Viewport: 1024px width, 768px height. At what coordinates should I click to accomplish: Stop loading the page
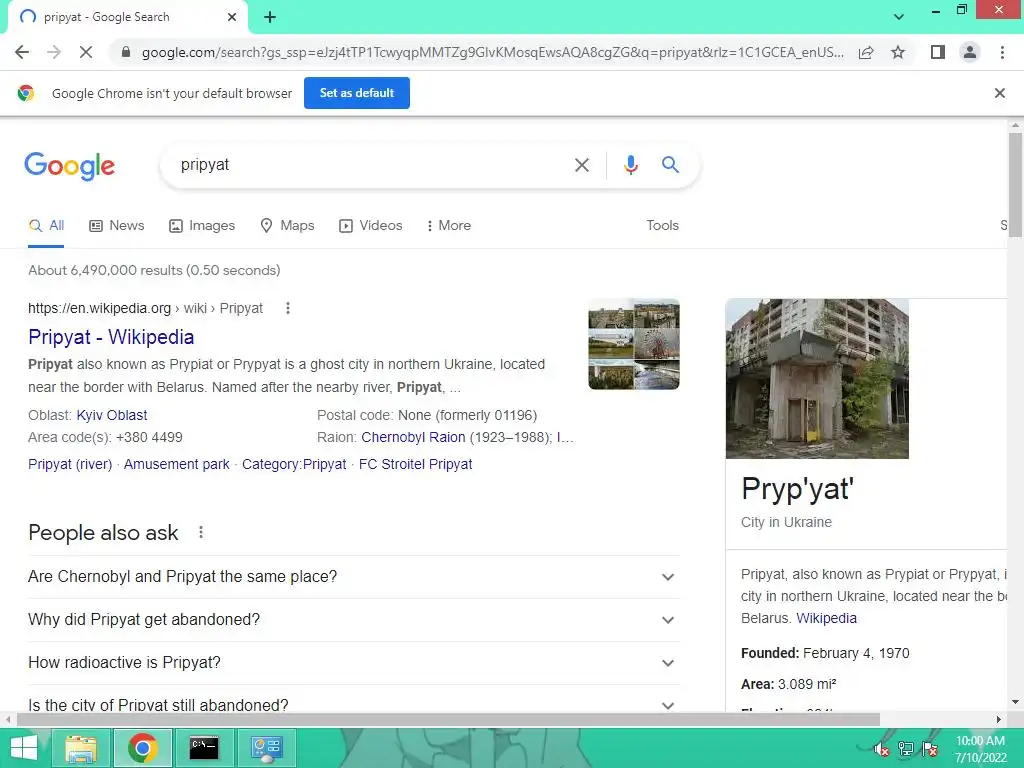[x=86, y=52]
